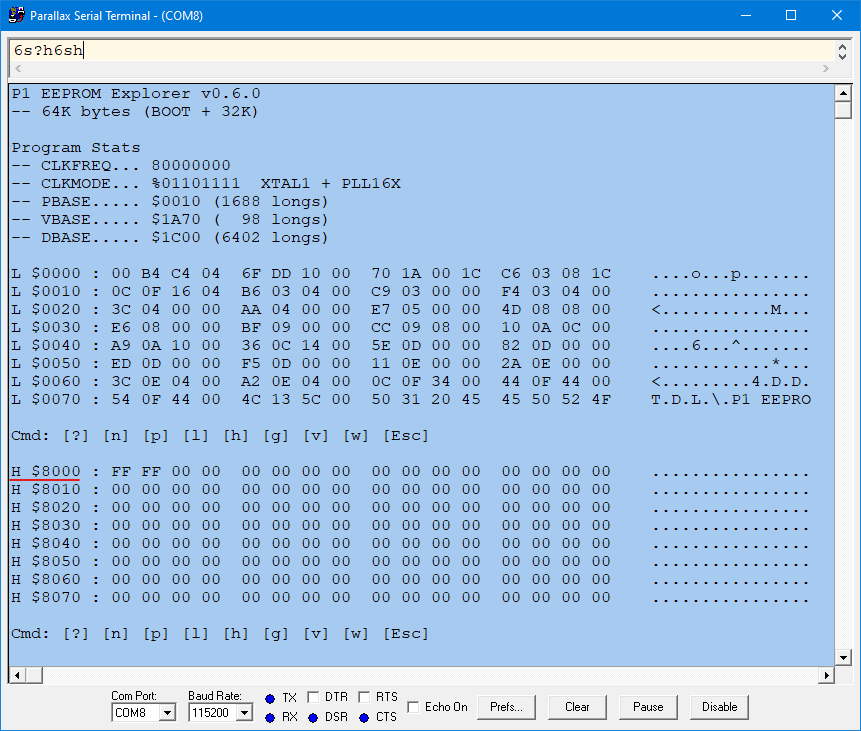Open the Baud Rate dropdown
Image resolution: width=861 pixels, height=731 pixels.
point(244,713)
